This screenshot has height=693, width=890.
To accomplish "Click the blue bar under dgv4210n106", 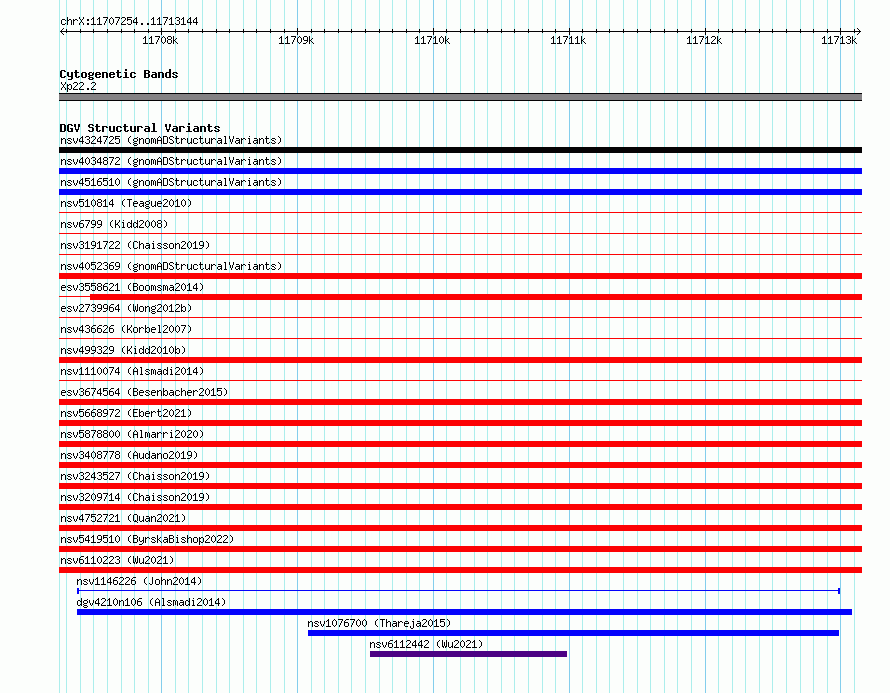I will (x=464, y=612).
